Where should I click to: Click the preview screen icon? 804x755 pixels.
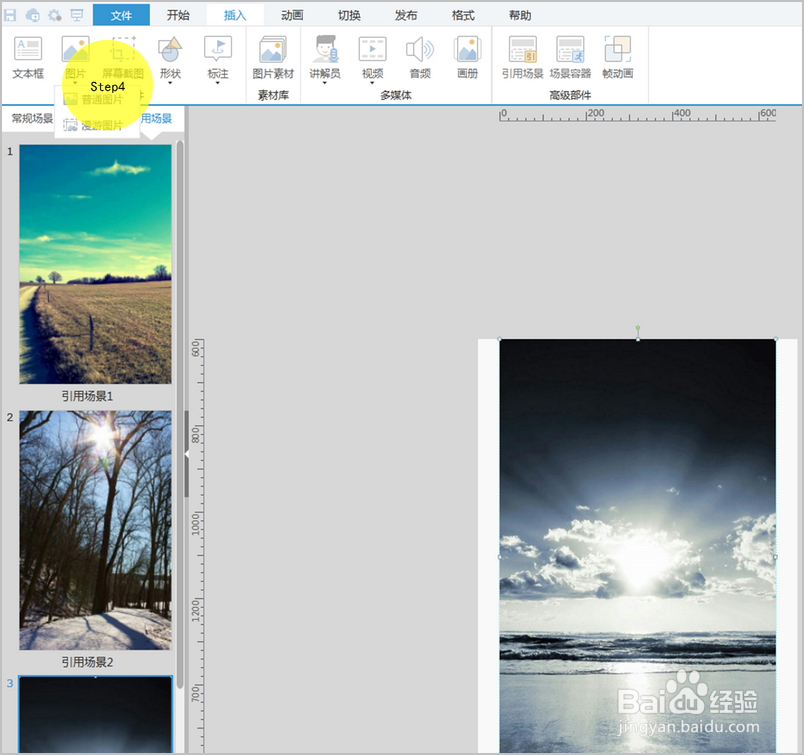pos(76,15)
